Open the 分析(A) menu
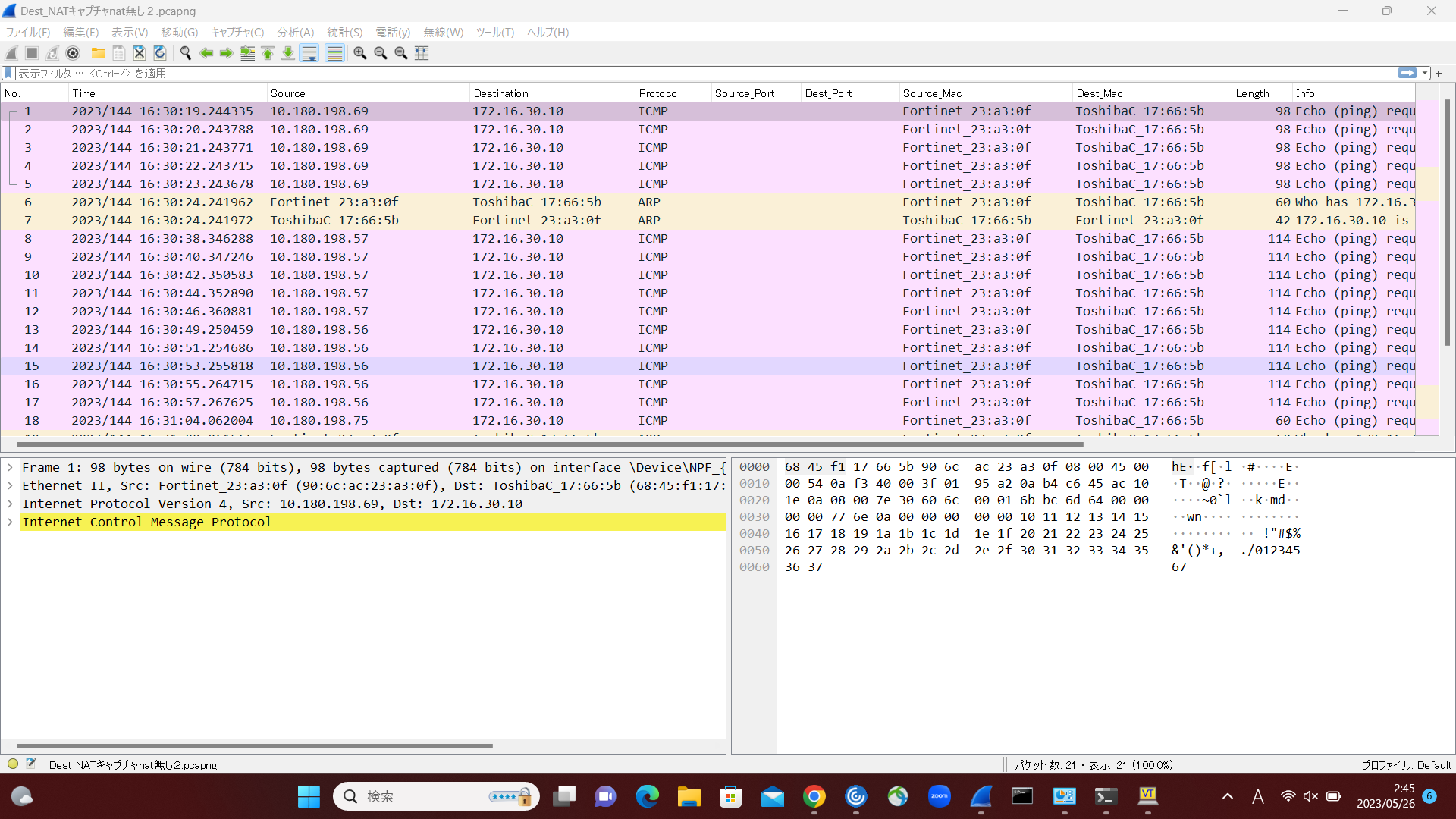The height and width of the screenshot is (819, 1456). 295,32
